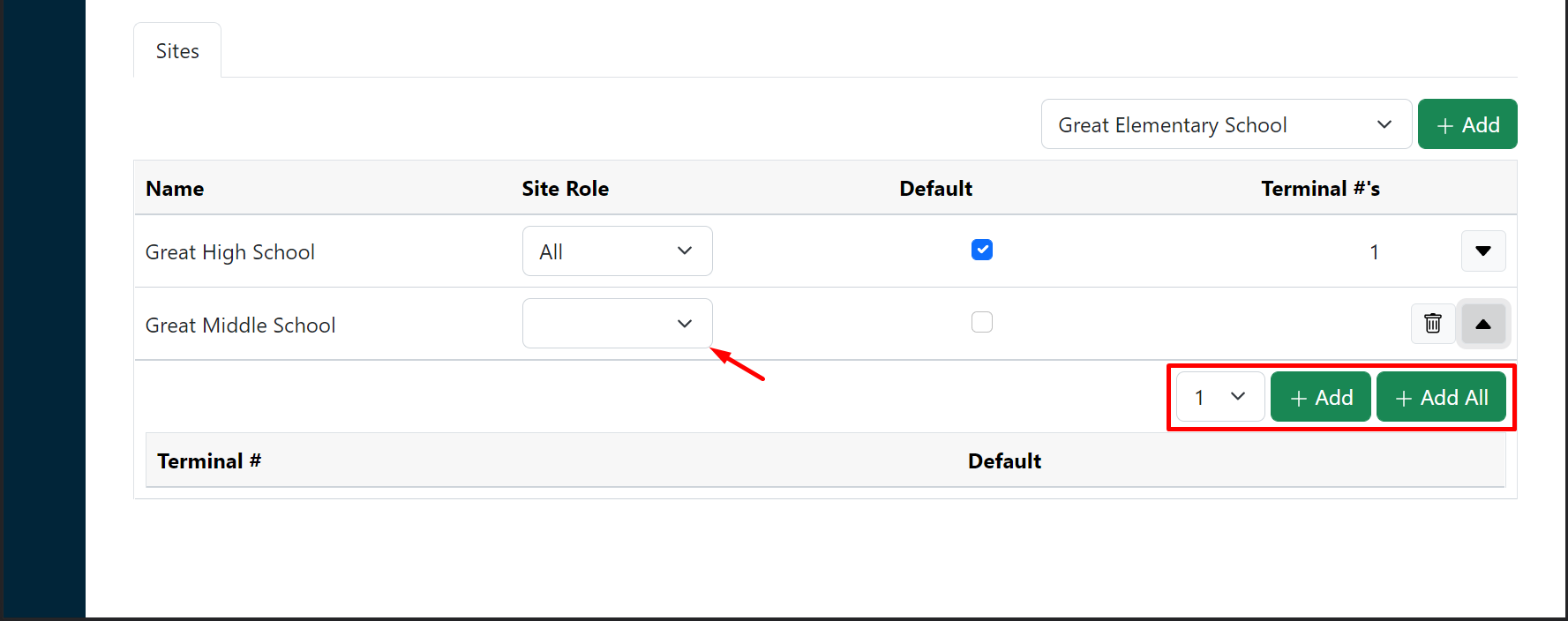Collapse Great Middle School terminals with the up arrow
Screen dimensions: 1568x621
[x=1483, y=324]
